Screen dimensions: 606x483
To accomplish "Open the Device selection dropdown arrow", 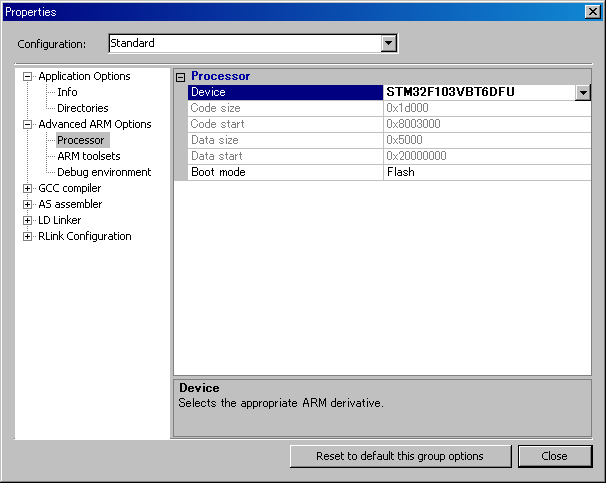I will tap(583, 92).
